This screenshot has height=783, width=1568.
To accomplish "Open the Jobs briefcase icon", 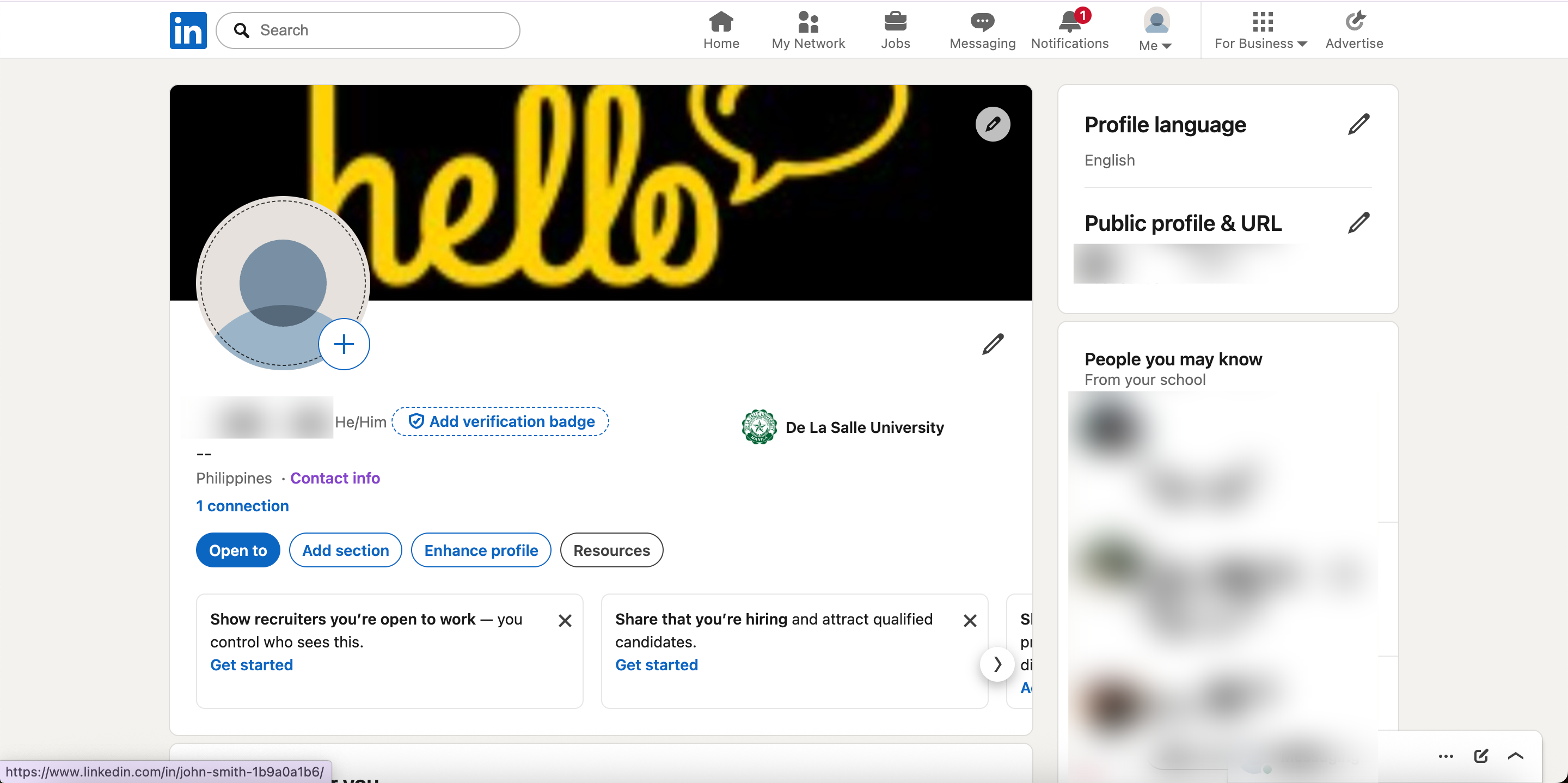I will [x=895, y=22].
